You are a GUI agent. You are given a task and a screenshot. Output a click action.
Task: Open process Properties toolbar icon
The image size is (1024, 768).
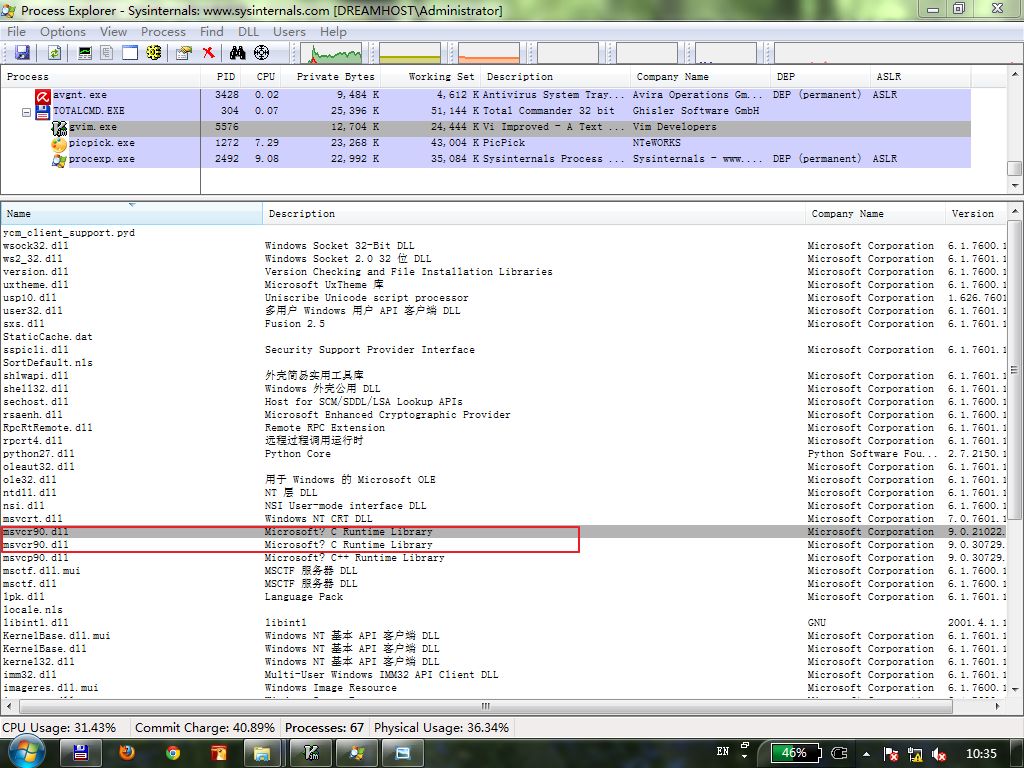184,53
